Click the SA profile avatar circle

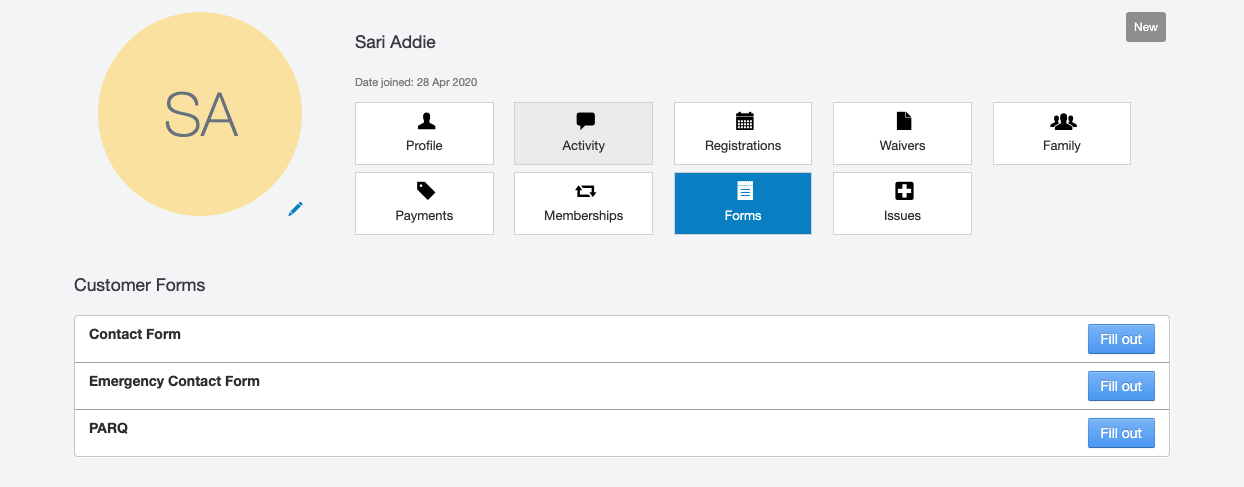point(200,114)
